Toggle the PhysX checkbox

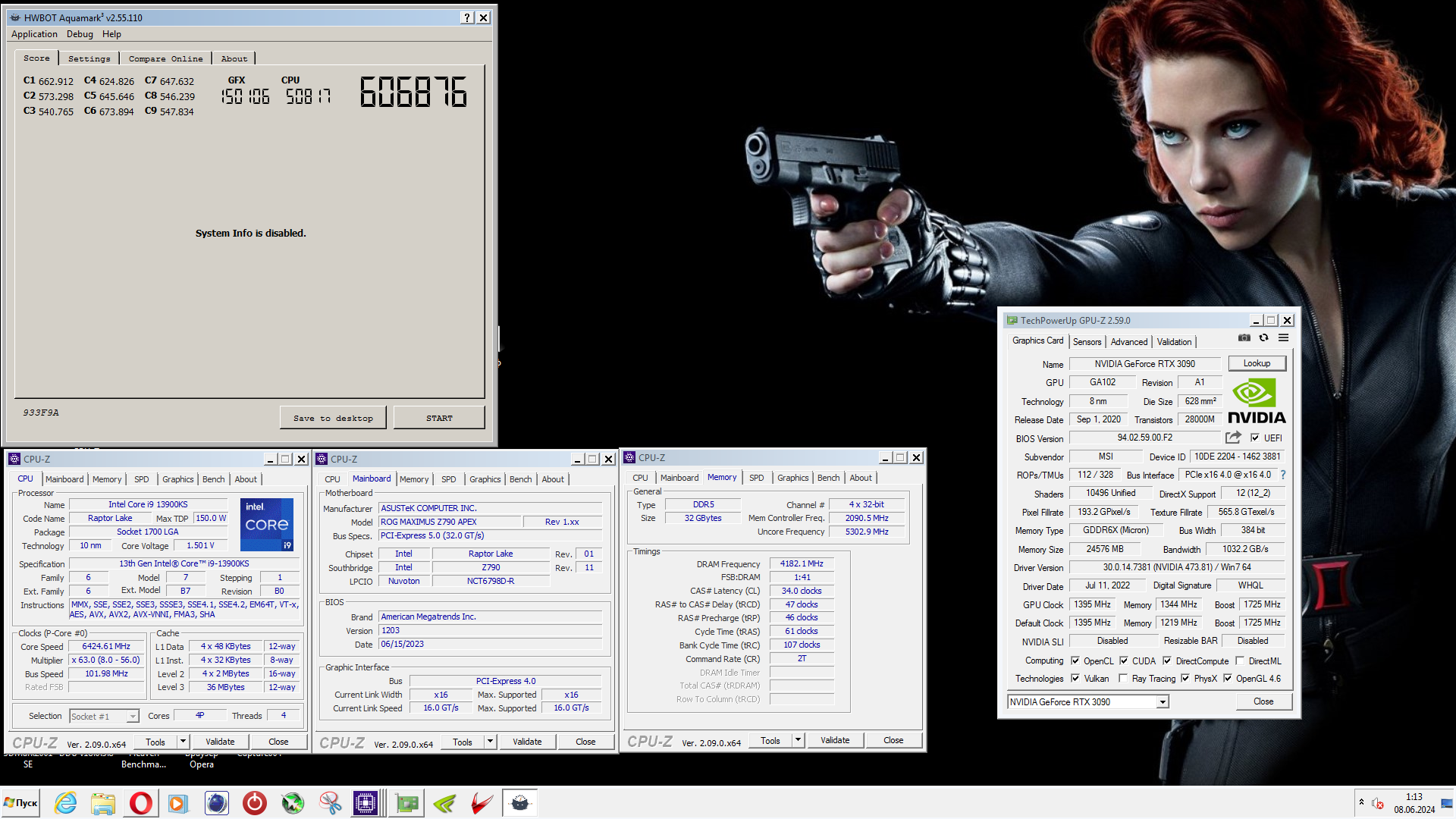1185,678
